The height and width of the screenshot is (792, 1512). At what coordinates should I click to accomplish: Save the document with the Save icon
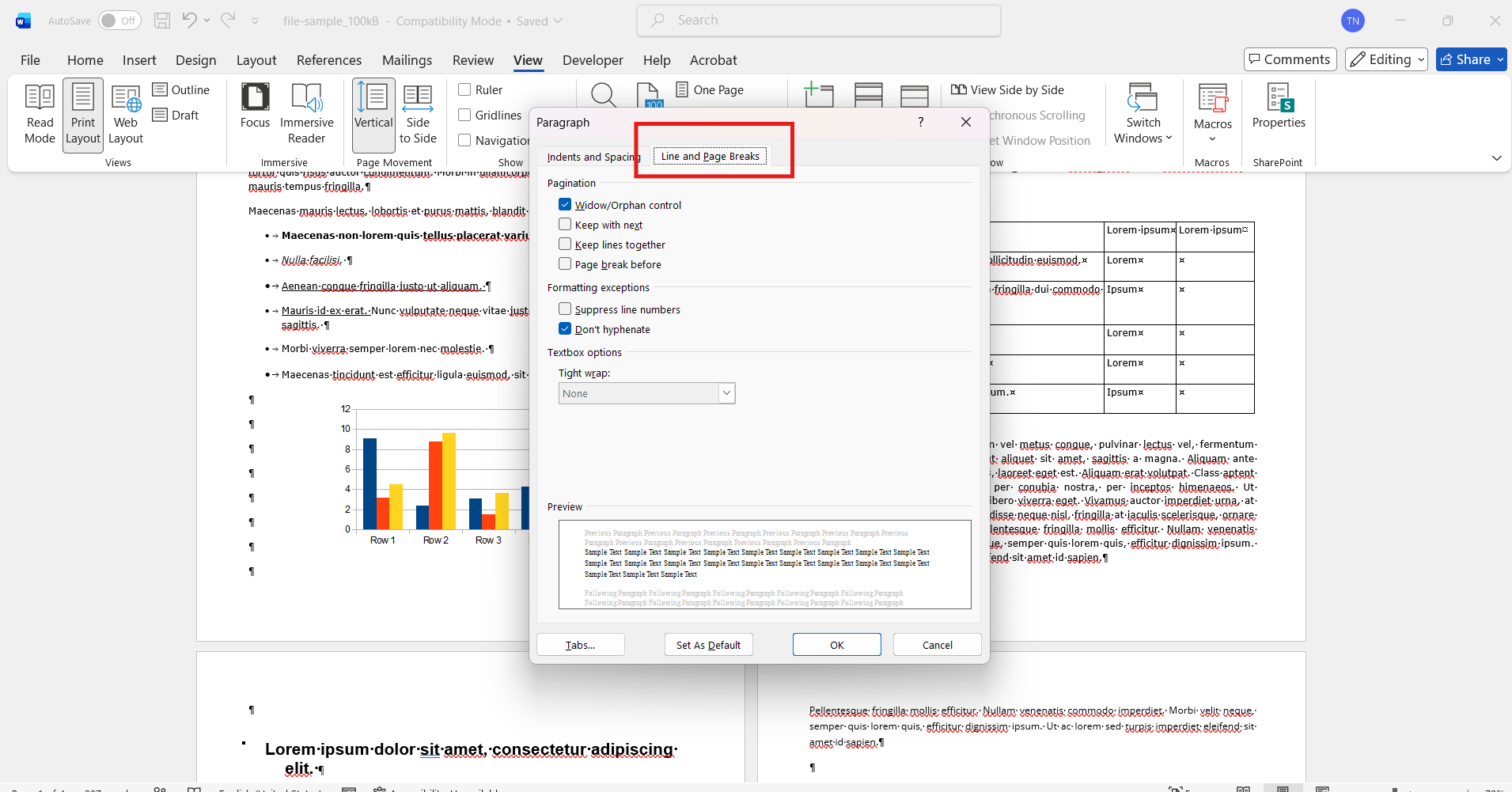162,21
